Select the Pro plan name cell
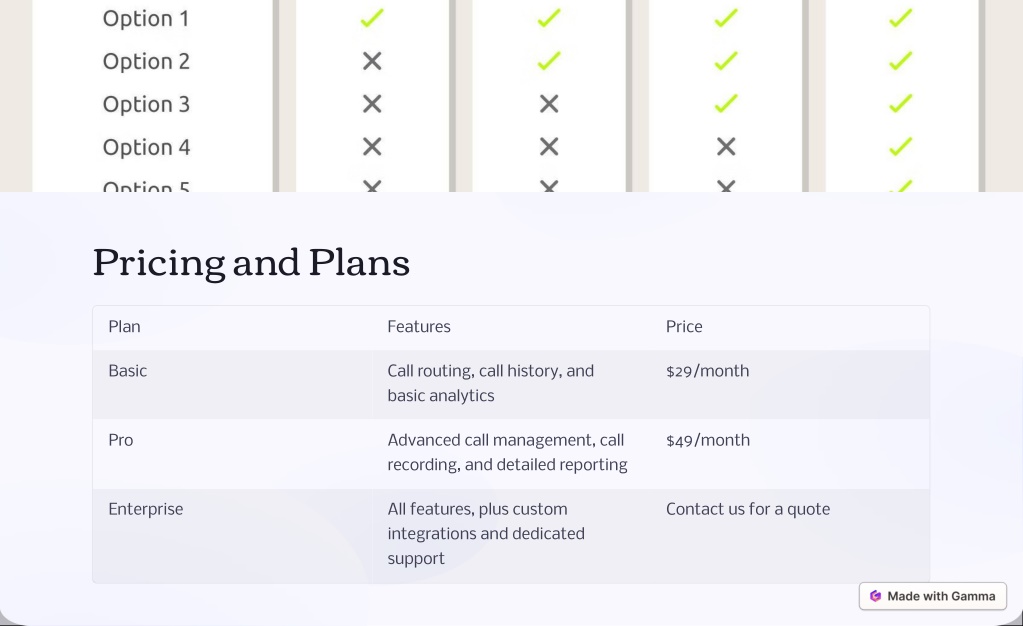This screenshot has height=626, width=1023. (232, 453)
